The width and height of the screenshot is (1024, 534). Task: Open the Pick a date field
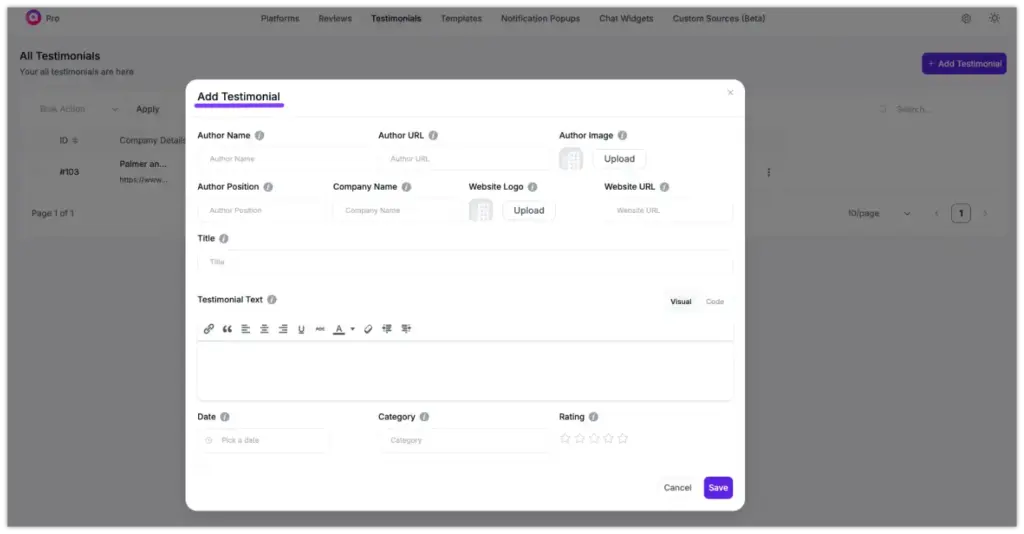(x=263, y=441)
